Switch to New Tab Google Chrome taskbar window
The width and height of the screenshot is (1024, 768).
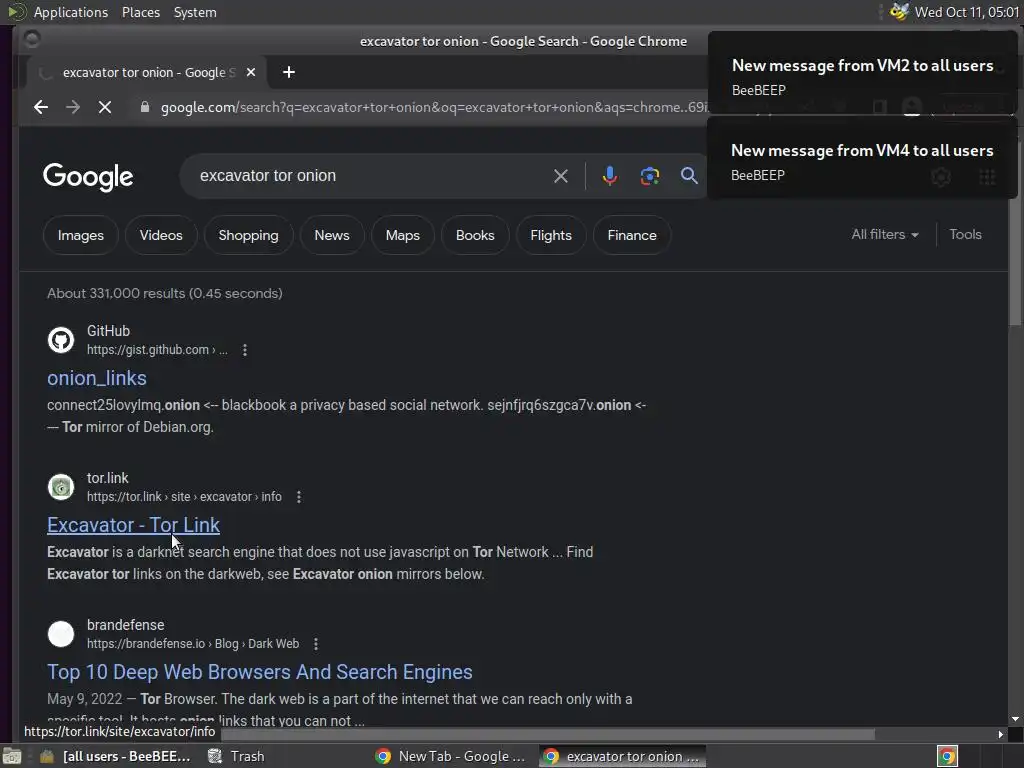click(x=451, y=756)
